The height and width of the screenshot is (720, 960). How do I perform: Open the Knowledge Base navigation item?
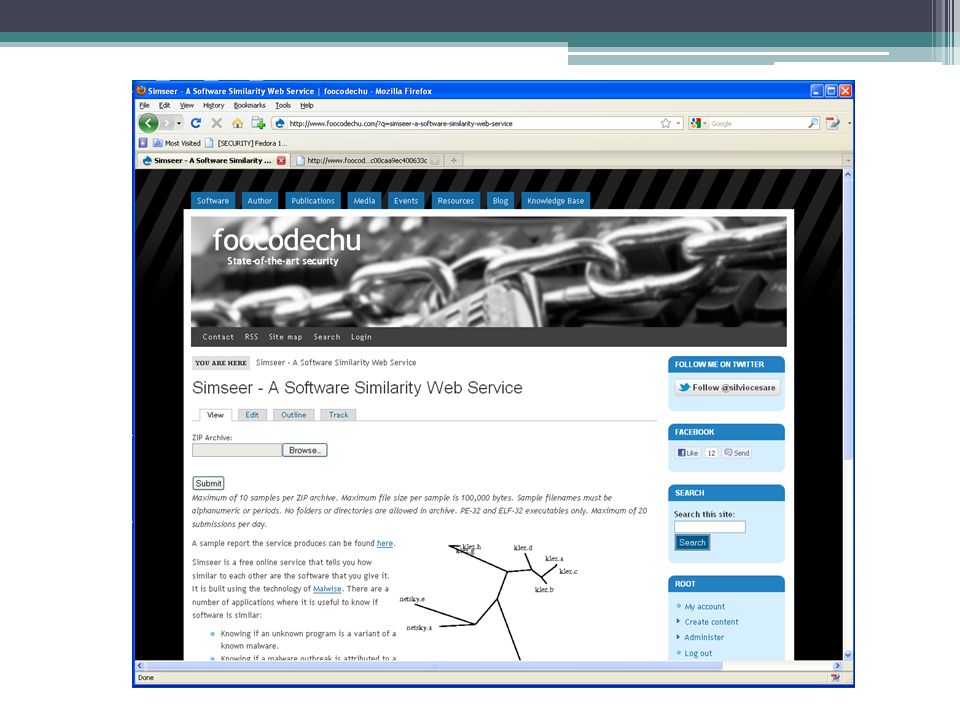pos(555,201)
